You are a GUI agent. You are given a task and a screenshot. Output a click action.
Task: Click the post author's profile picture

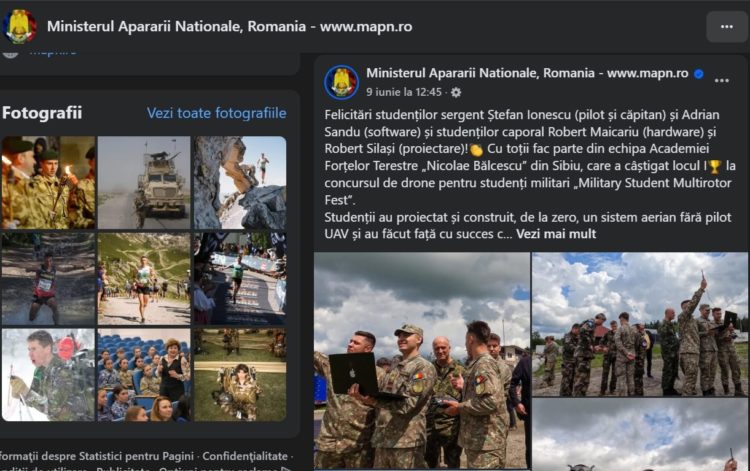click(x=341, y=82)
